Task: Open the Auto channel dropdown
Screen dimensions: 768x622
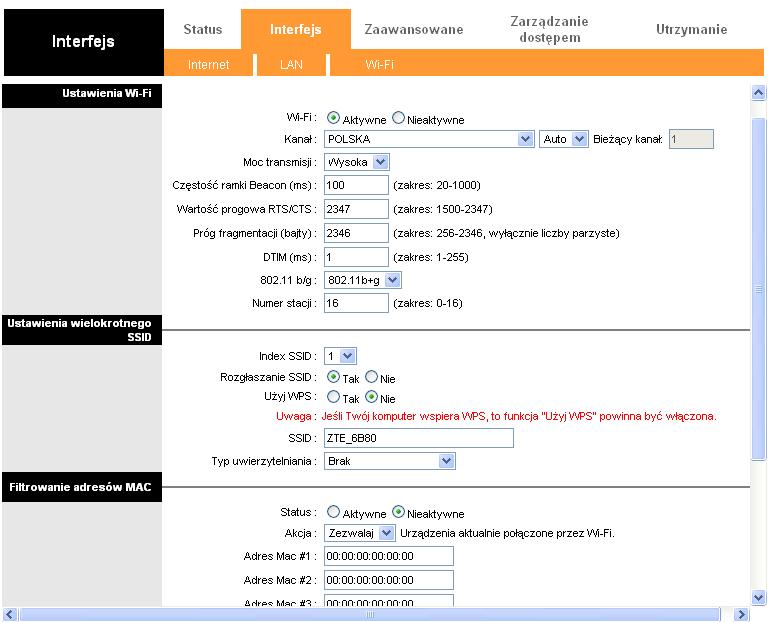Action: click(x=563, y=139)
